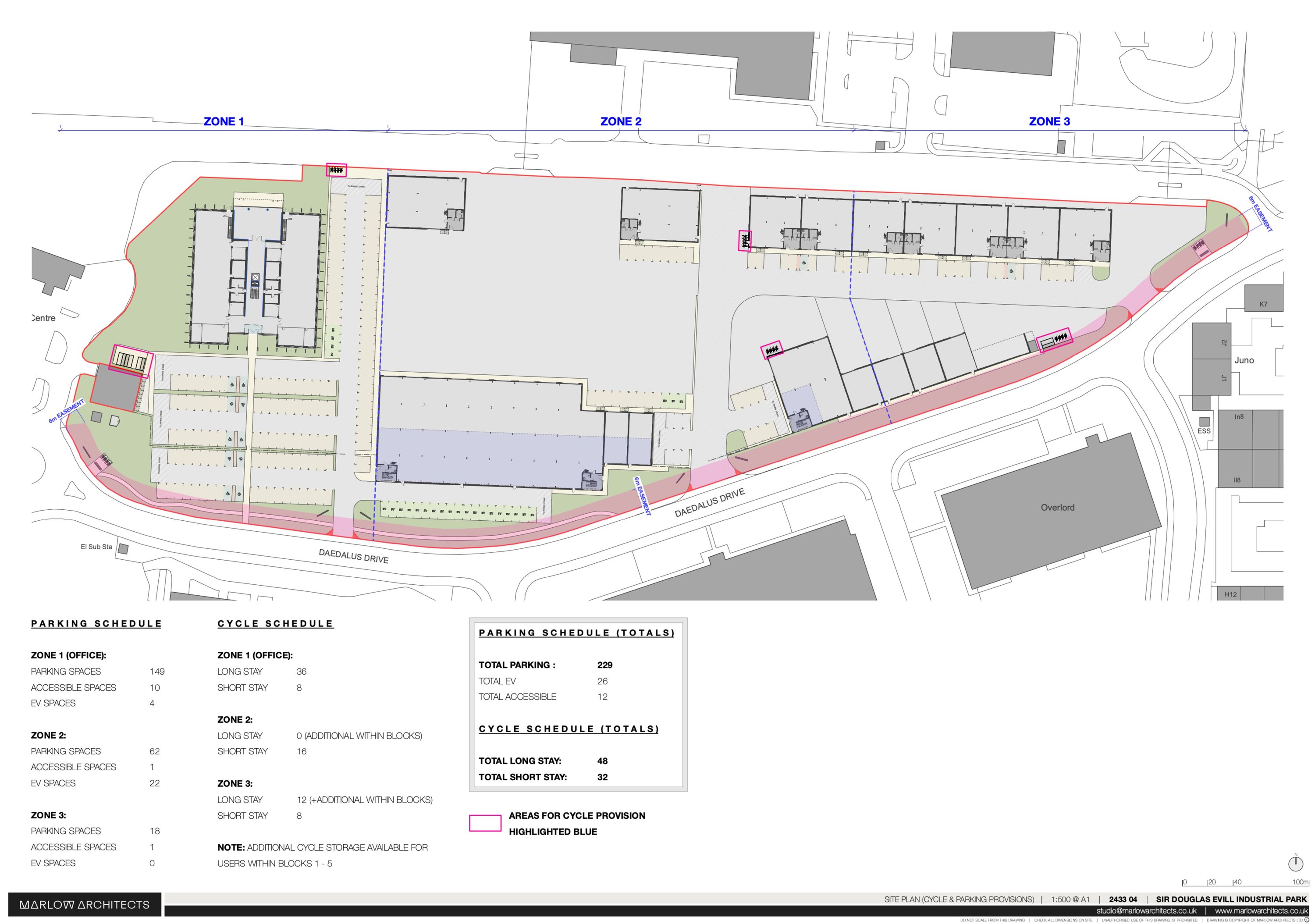Click the Cycle Schedule heading

click(x=275, y=623)
